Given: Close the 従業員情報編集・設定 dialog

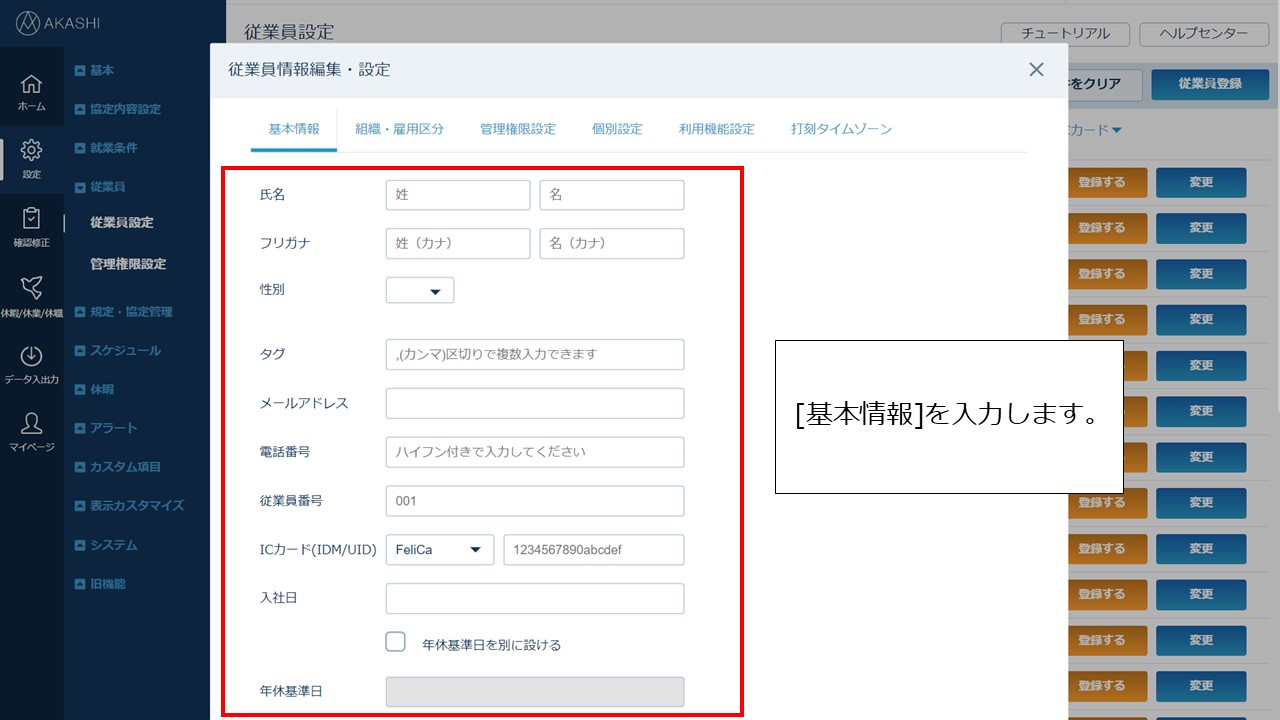Looking at the screenshot, I should point(1036,69).
